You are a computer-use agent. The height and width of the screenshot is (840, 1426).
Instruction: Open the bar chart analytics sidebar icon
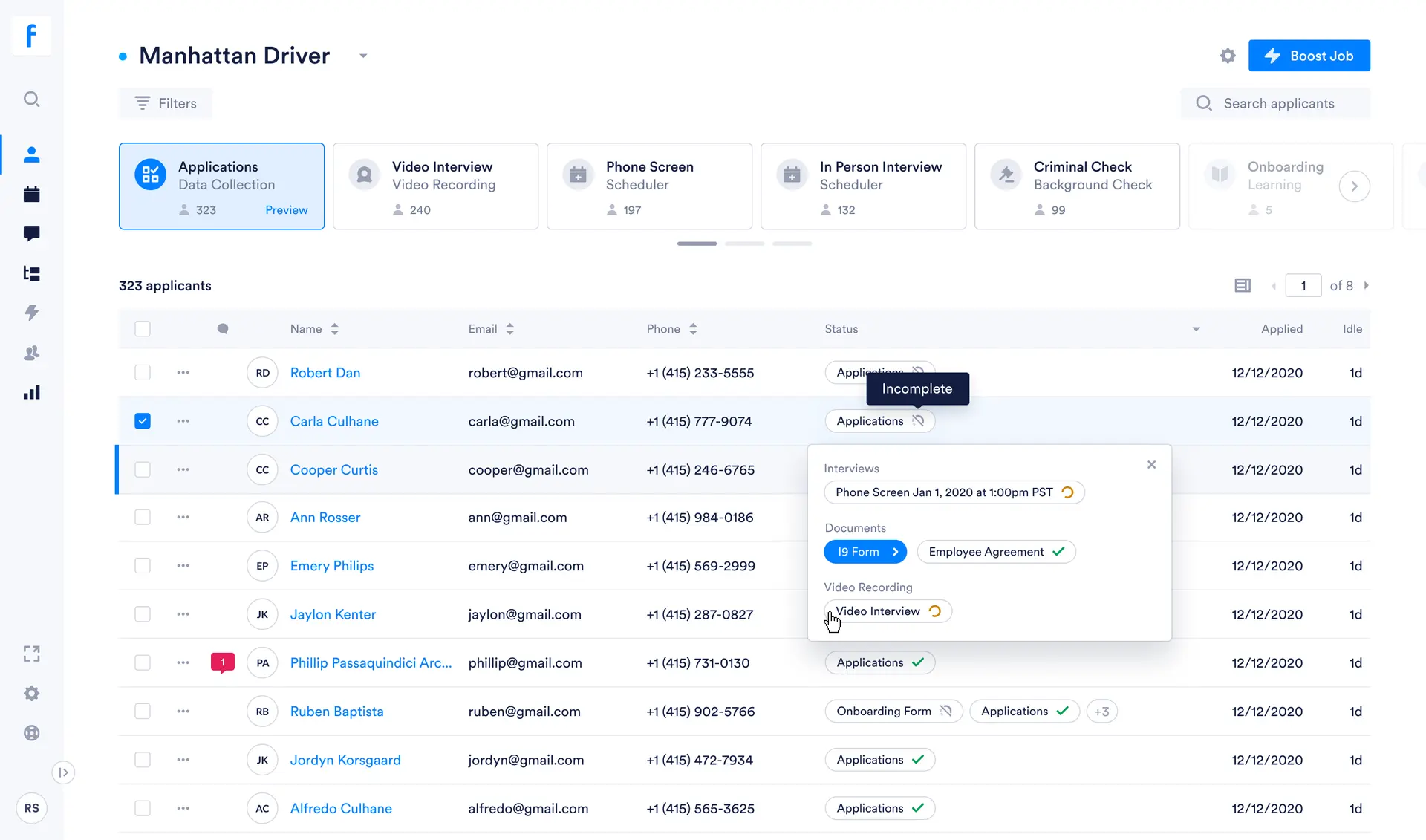(x=31, y=392)
